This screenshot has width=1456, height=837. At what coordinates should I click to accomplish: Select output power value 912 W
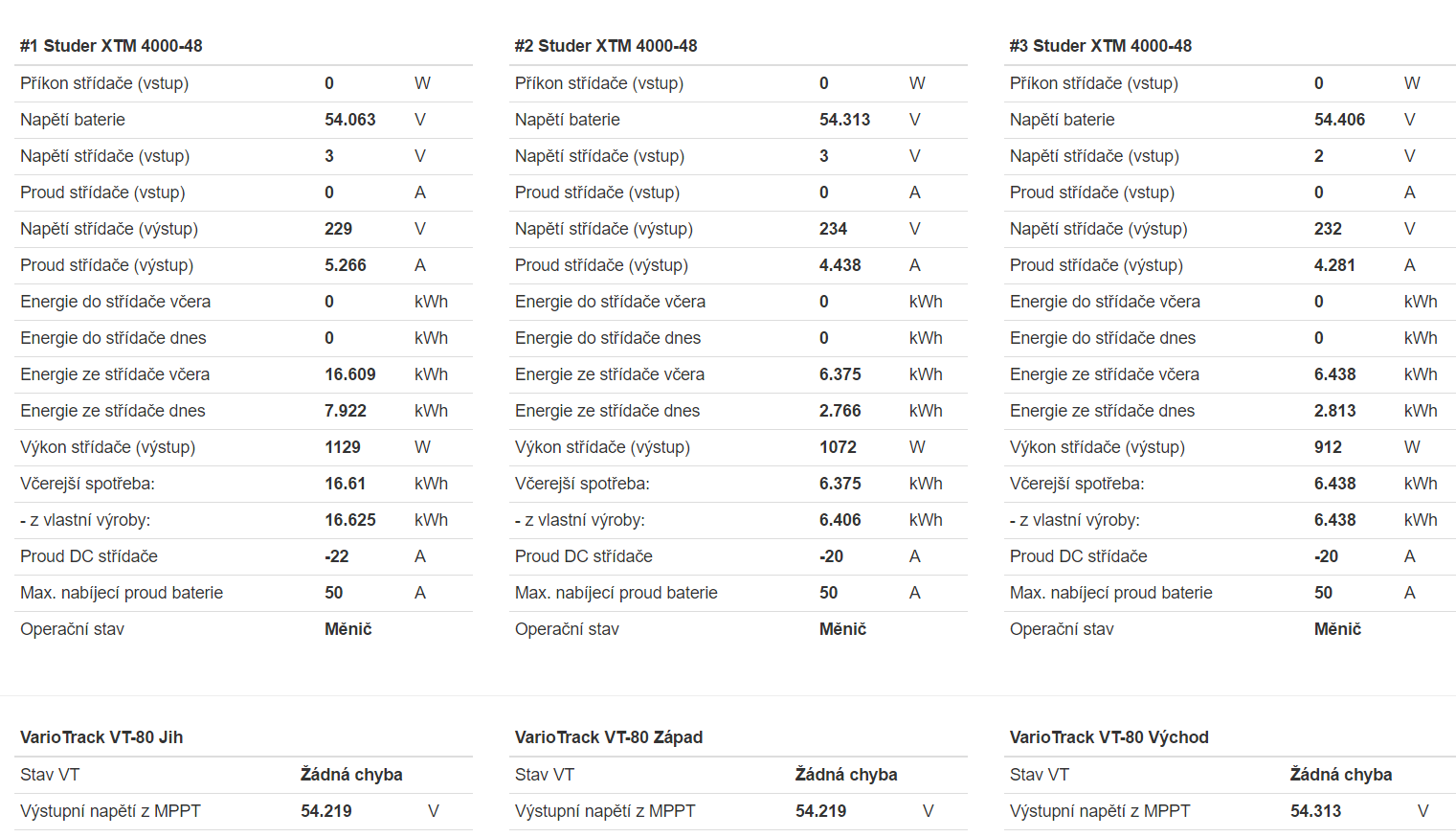click(x=1328, y=447)
